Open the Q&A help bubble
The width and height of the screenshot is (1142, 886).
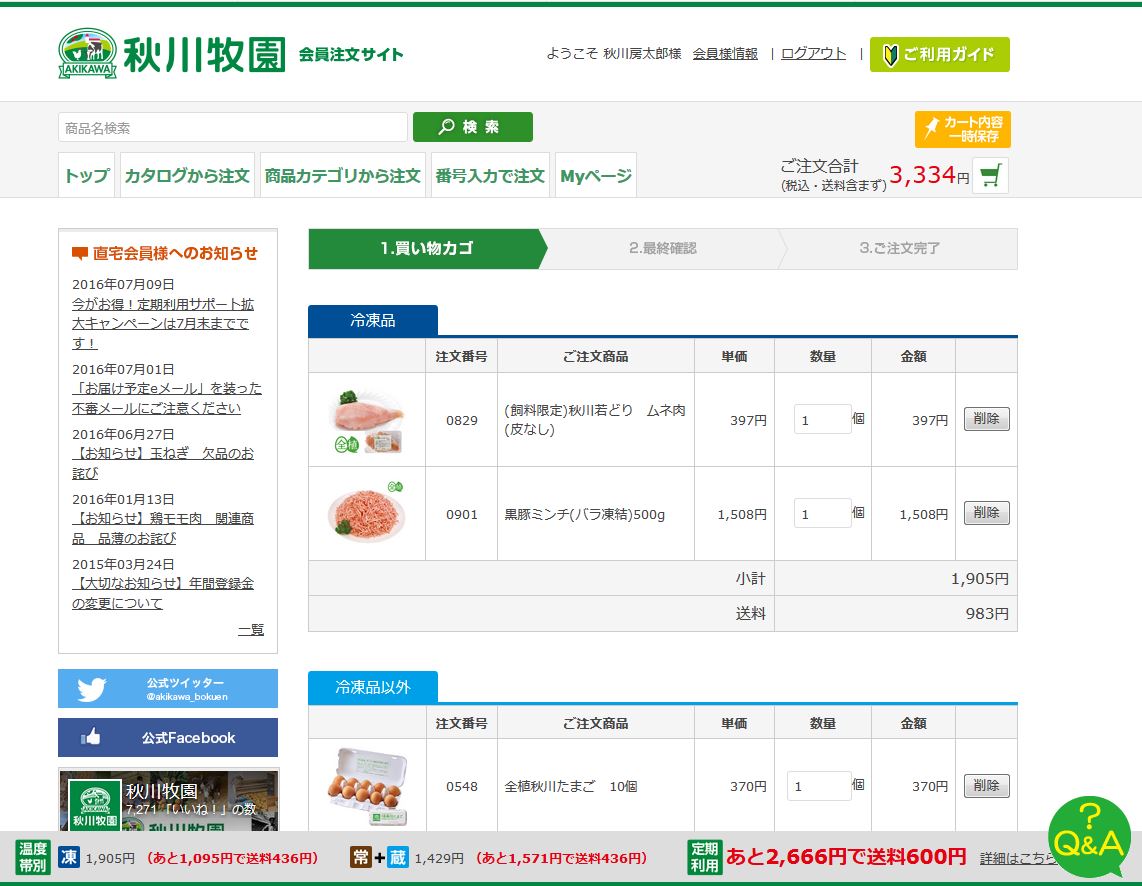1089,836
